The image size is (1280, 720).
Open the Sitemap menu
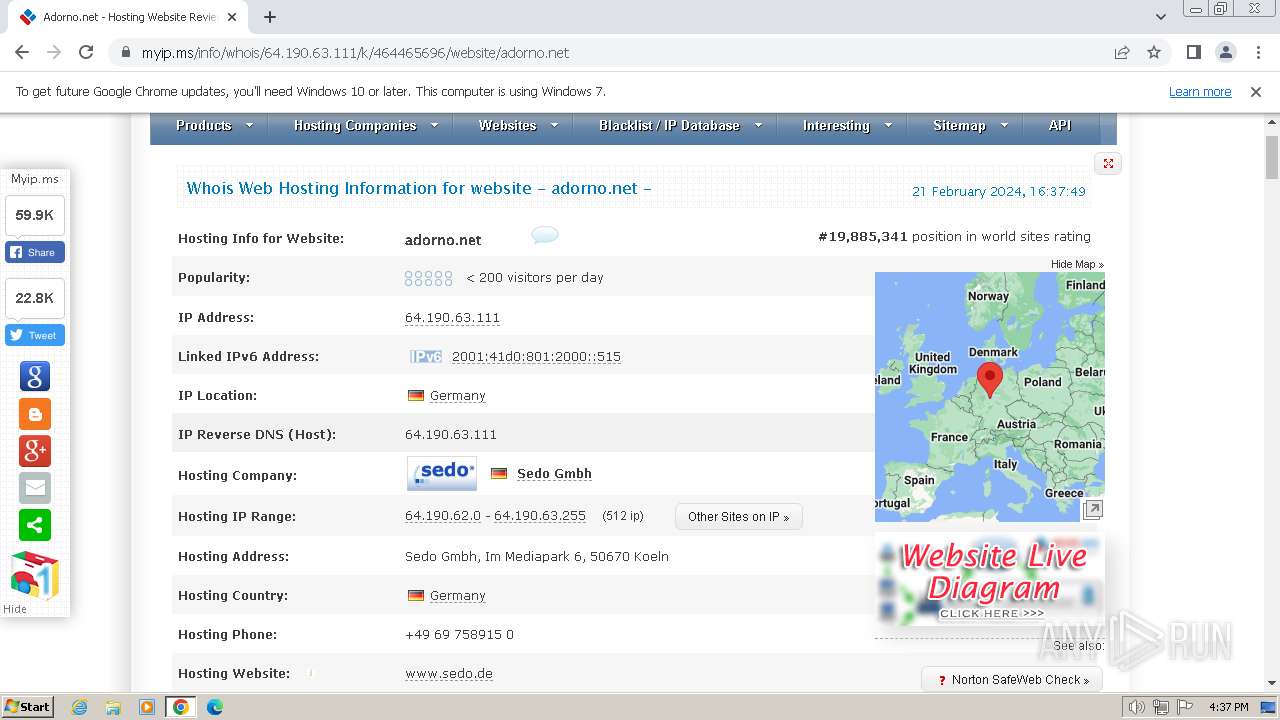point(959,125)
